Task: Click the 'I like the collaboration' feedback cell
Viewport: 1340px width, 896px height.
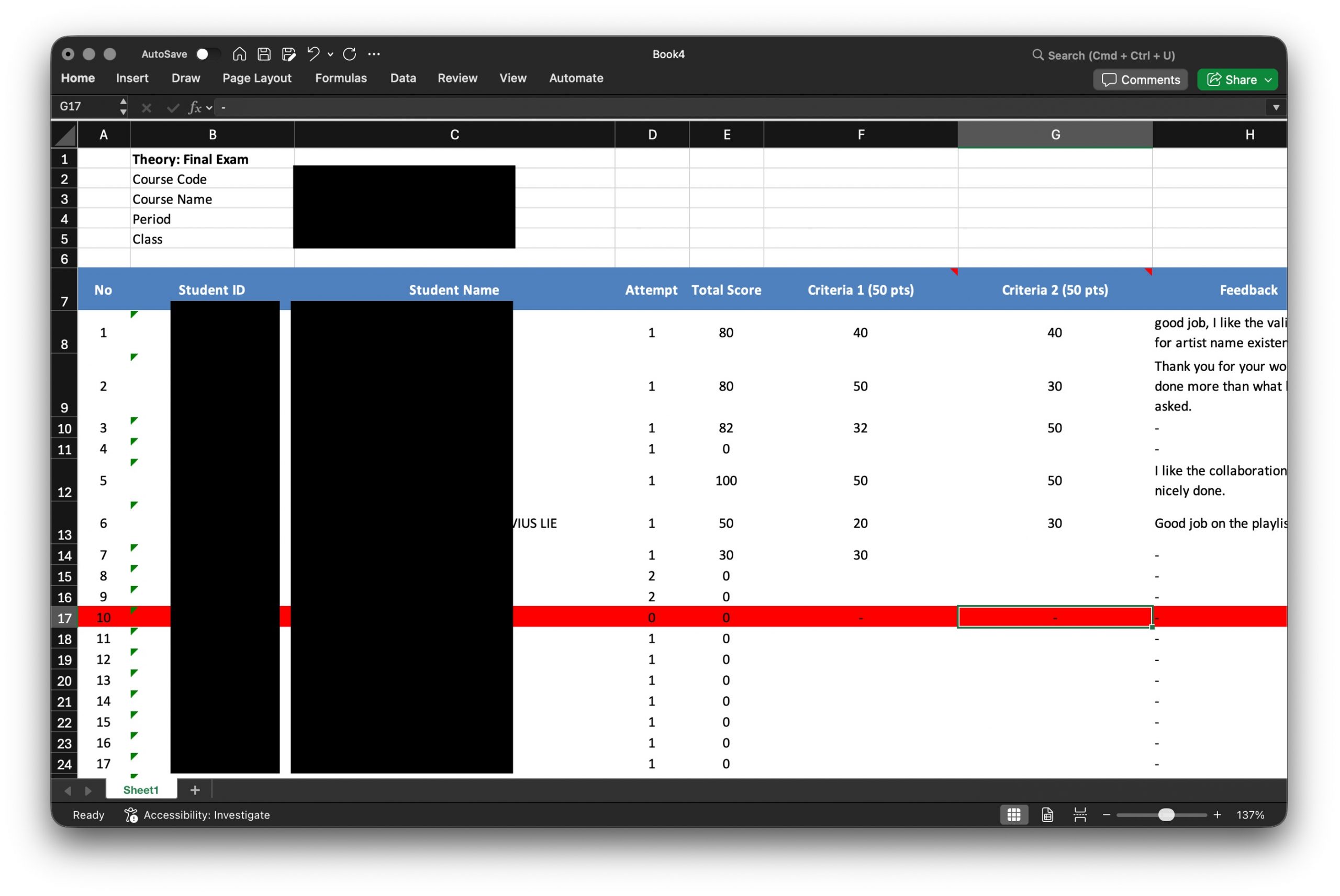Action: pyautogui.click(x=1220, y=480)
